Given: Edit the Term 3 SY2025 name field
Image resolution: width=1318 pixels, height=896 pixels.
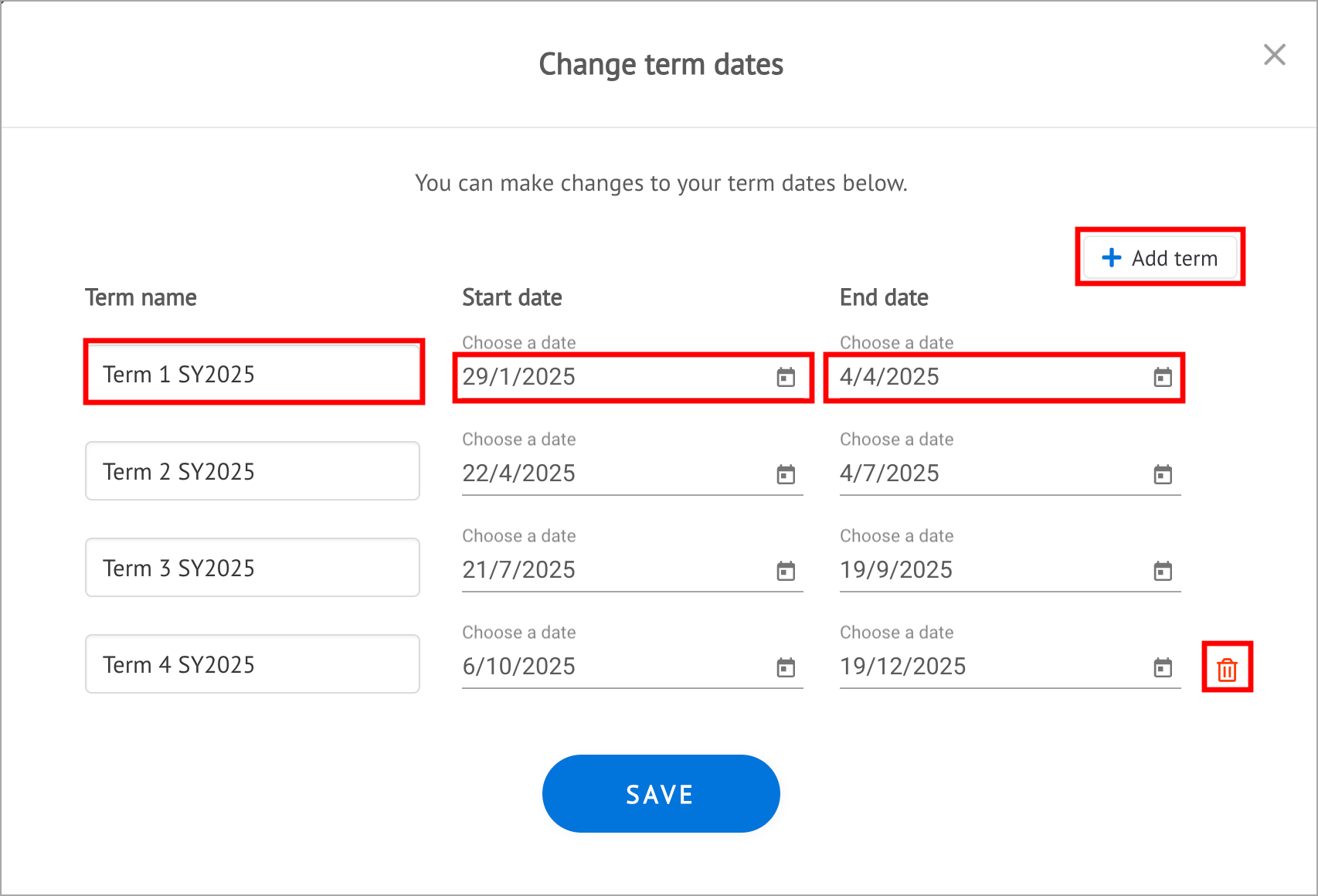Looking at the screenshot, I should (253, 568).
